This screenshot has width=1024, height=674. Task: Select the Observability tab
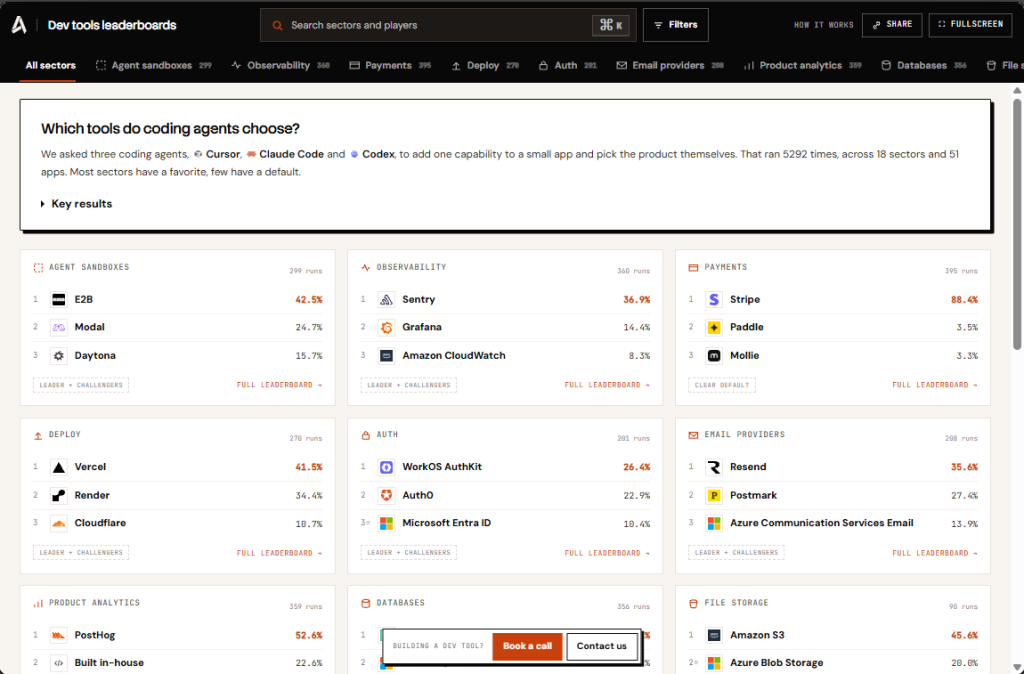(280, 65)
